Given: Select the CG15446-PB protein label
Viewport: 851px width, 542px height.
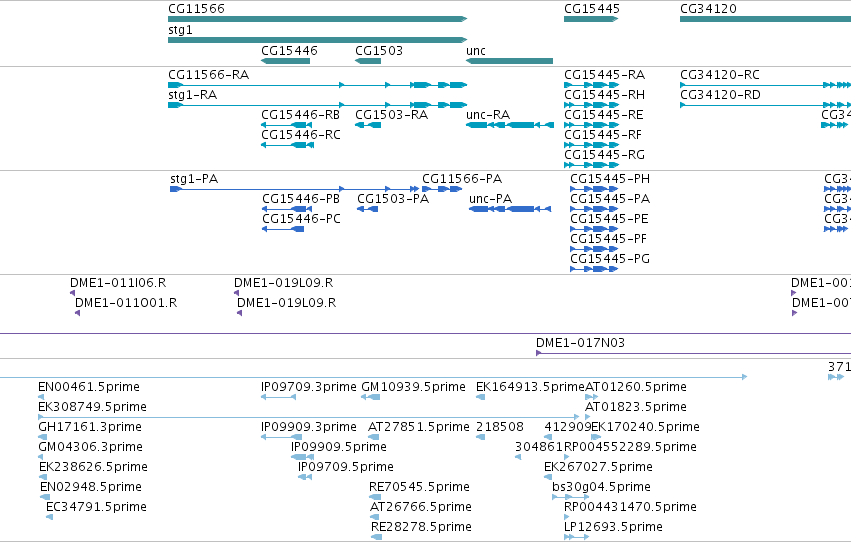Looking at the screenshot, I should coord(301,199).
